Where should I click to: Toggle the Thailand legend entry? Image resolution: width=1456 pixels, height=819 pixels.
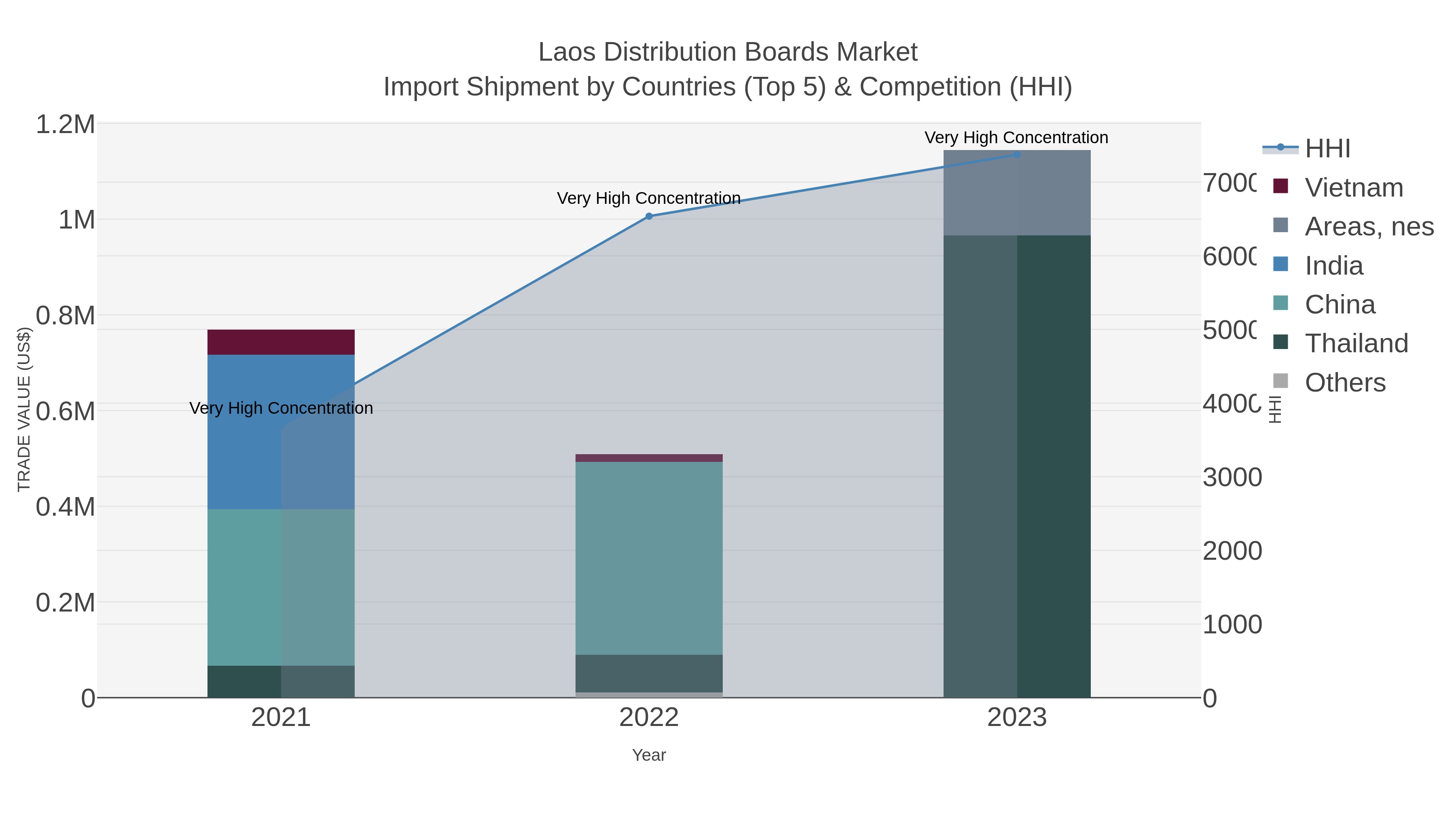(x=1340, y=343)
